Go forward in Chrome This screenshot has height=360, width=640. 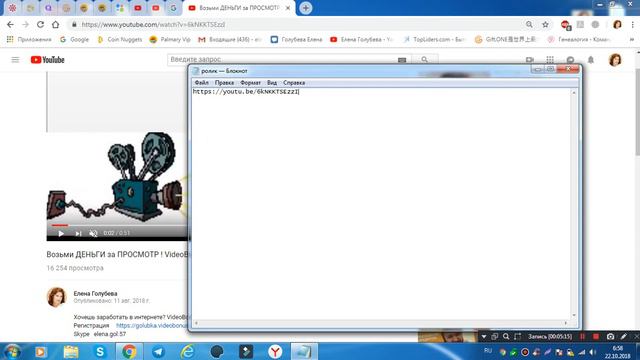[25, 24]
